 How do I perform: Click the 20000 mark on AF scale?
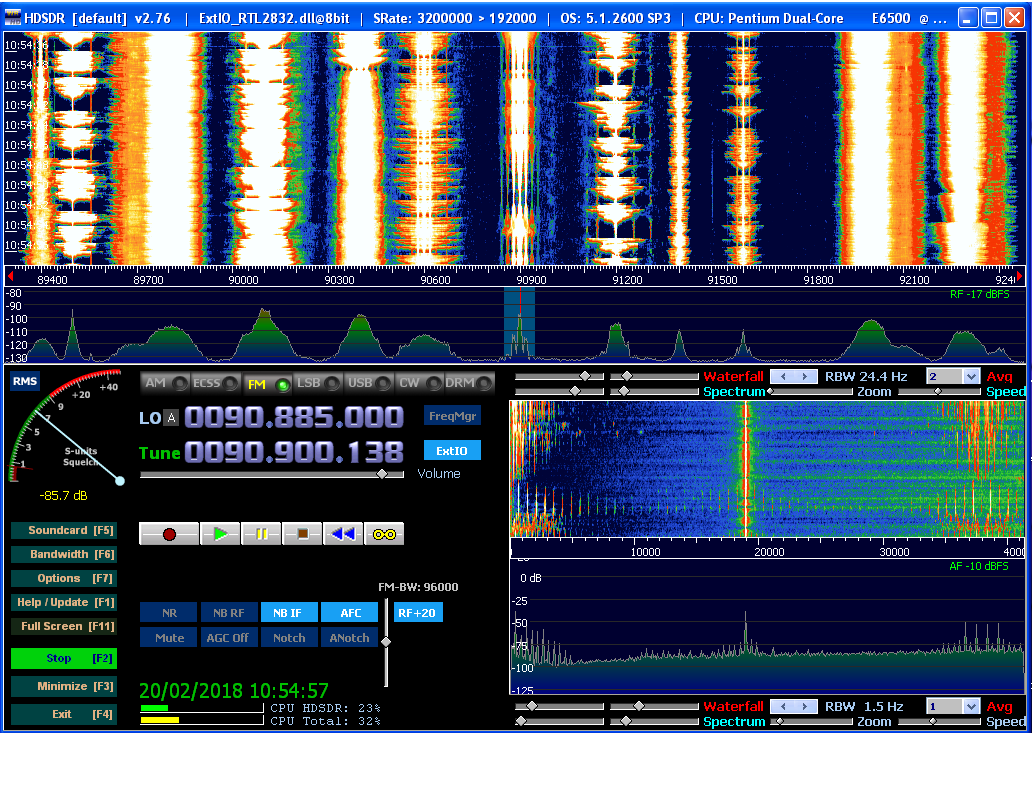[x=769, y=552]
